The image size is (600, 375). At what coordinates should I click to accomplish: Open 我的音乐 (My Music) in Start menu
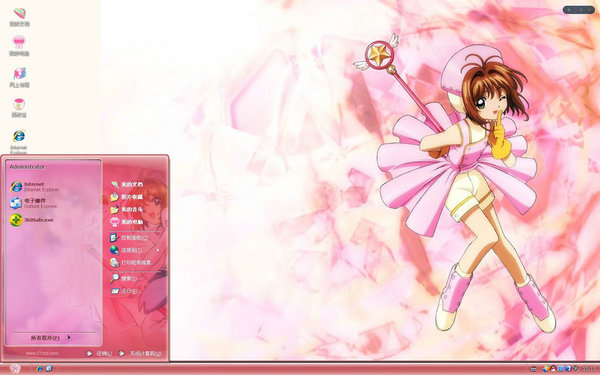tap(127, 209)
